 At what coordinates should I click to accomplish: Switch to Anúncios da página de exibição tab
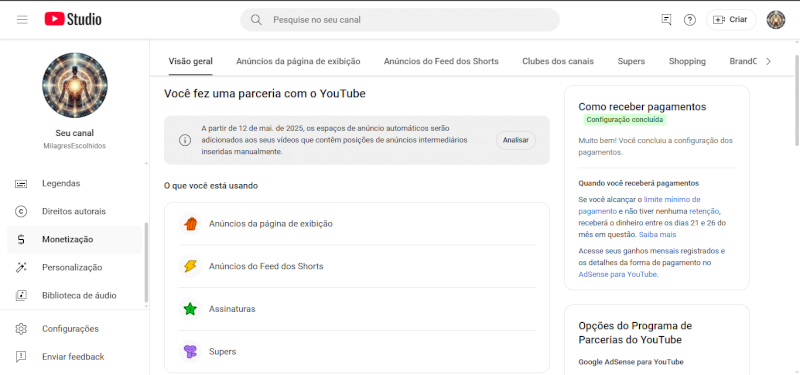click(x=298, y=61)
